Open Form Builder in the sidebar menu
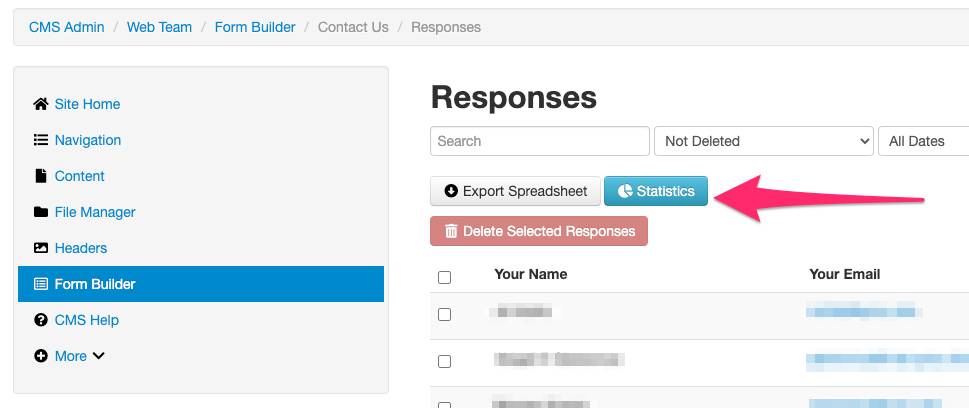 click(x=95, y=284)
